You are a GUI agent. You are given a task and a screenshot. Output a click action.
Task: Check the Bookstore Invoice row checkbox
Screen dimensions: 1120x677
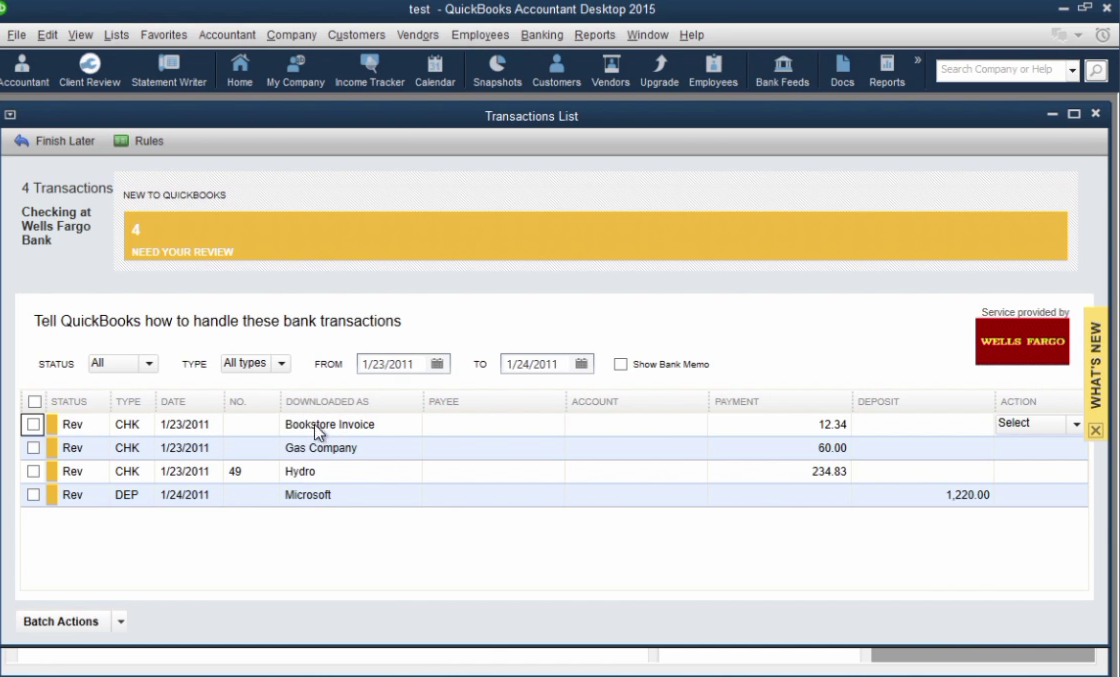pos(33,424)
